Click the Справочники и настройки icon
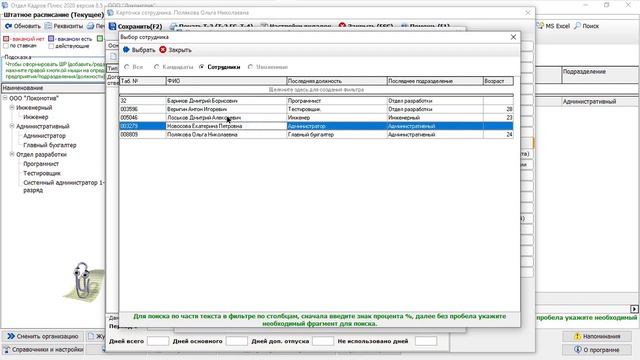640x360 pixels. click(7, 350)
